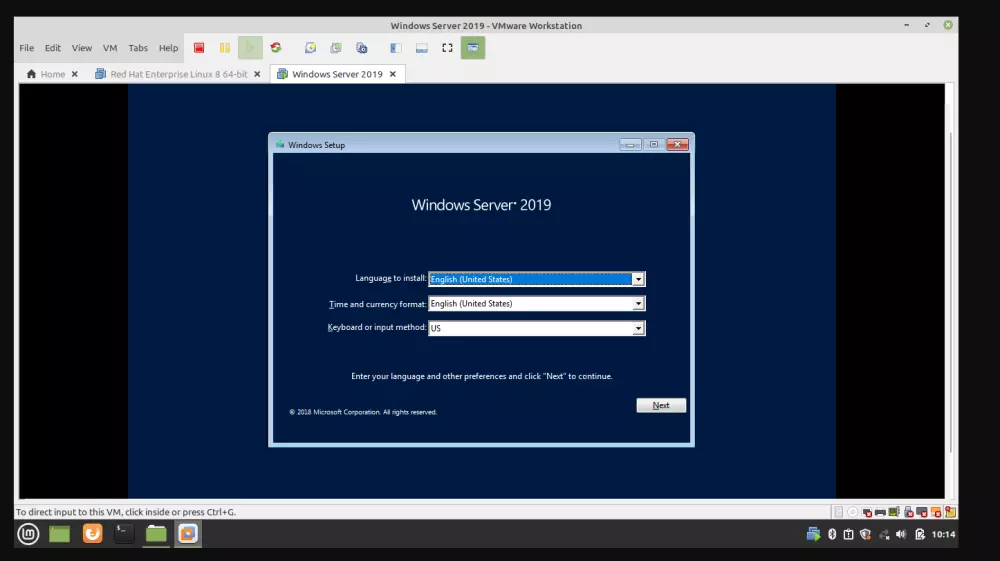Viewport: 1000px width, 561px height.
Task: Close the Home tab
Action: 75,74
